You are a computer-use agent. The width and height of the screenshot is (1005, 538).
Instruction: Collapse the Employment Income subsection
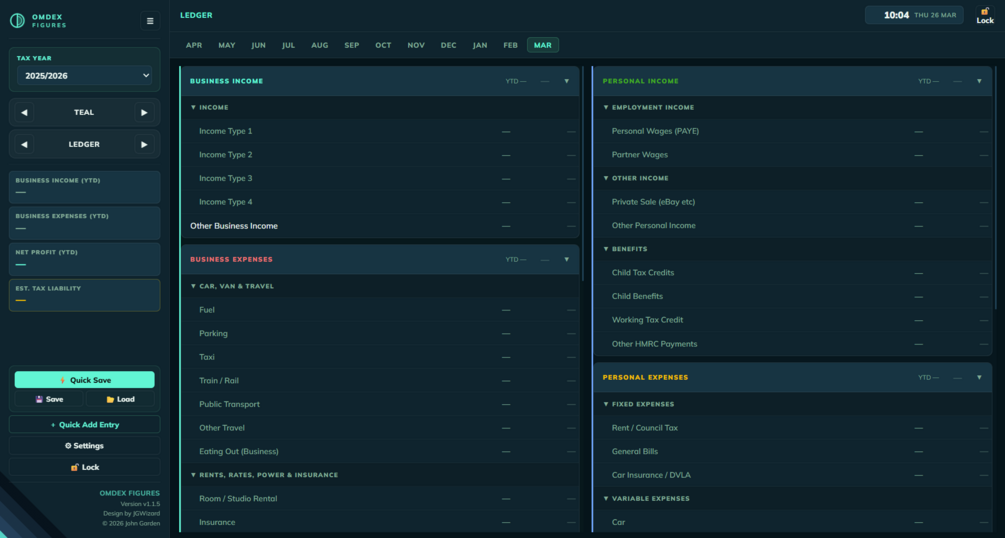(793, 108)
